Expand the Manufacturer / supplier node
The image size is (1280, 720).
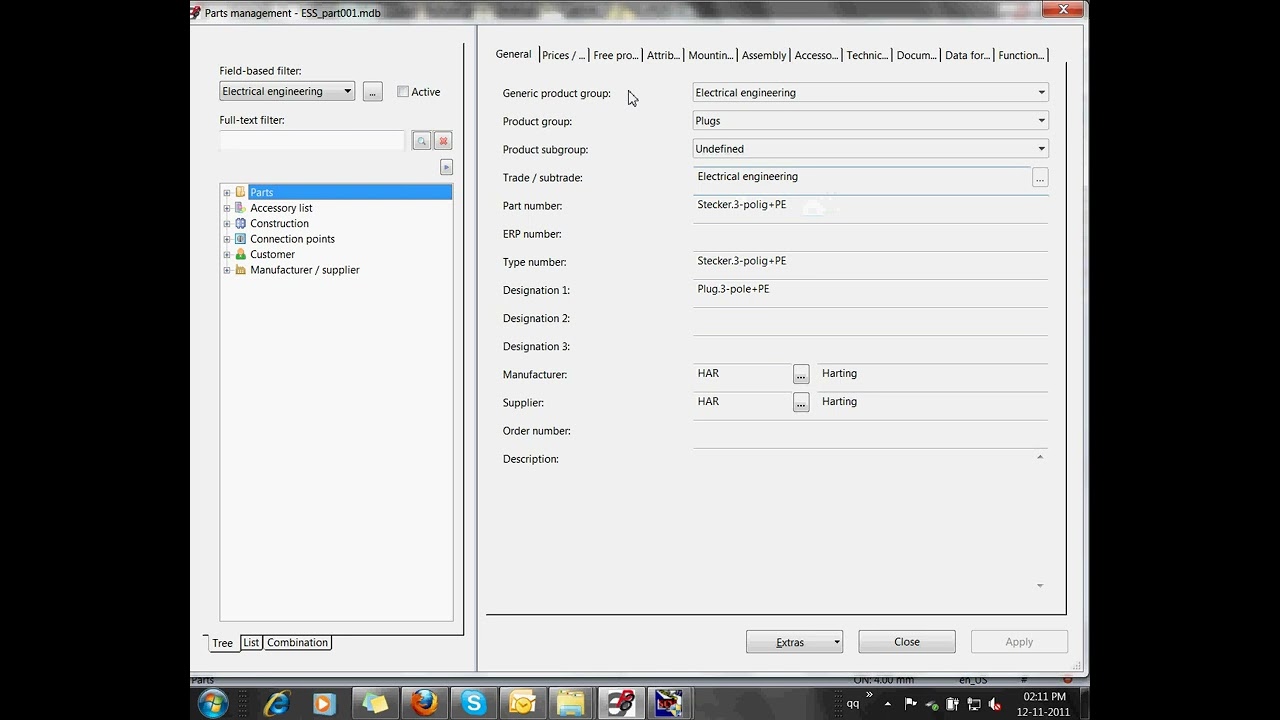(227, 270)
